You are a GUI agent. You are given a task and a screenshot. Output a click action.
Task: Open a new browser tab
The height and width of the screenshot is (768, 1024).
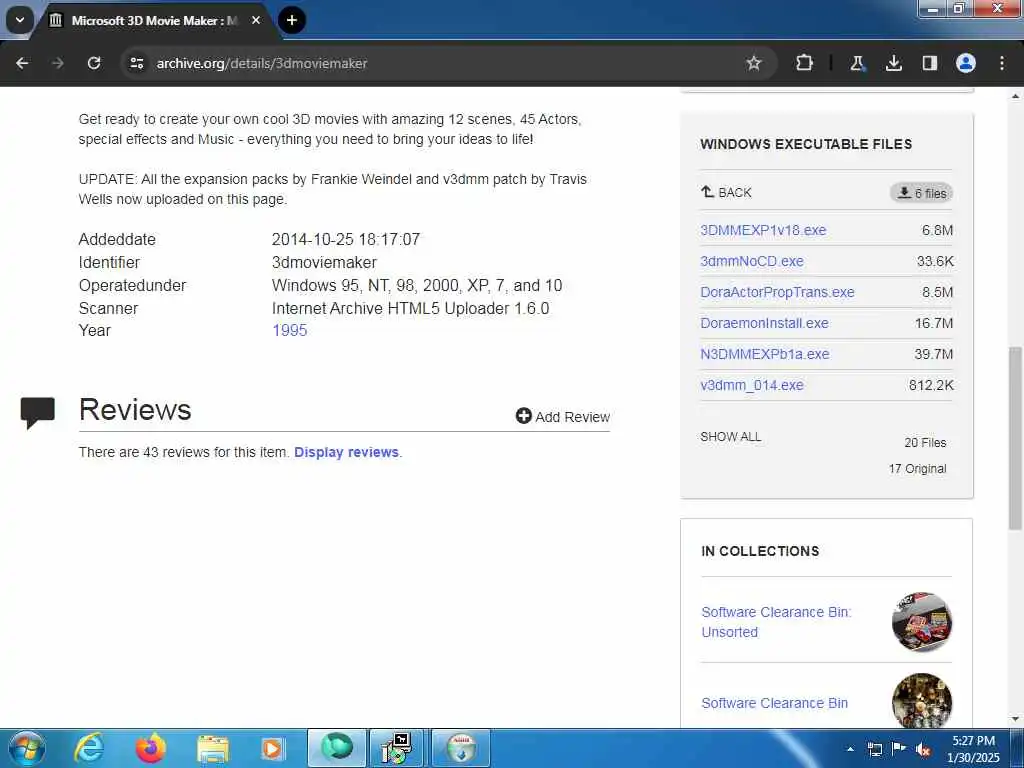click(x=292, y=20)
